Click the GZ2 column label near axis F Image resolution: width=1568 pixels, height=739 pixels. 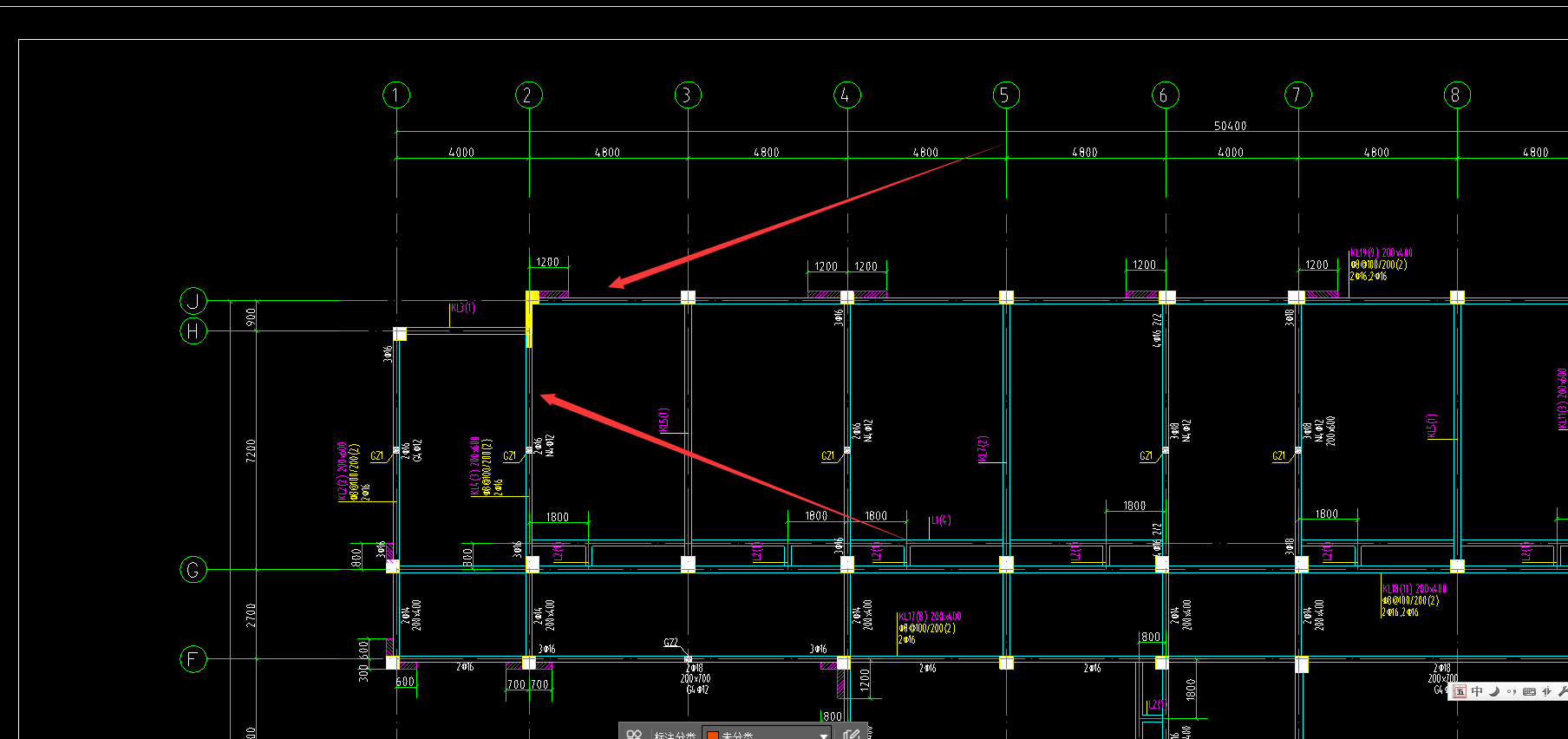(671, 643)
